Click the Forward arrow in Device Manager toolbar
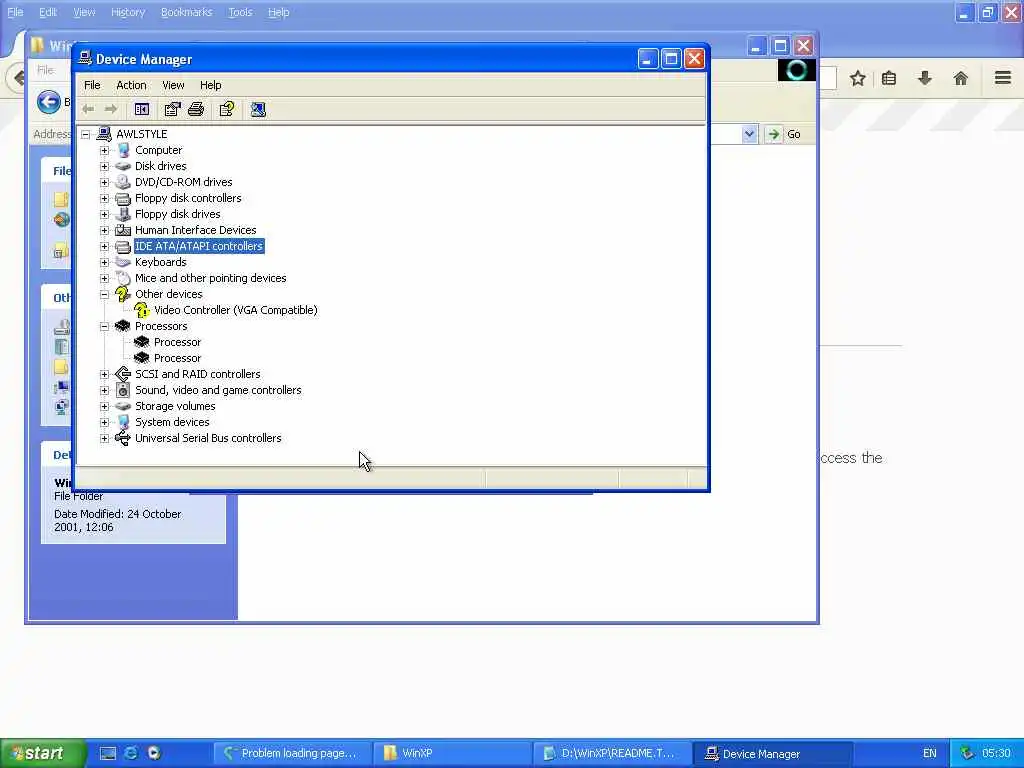Viewport: 1024px width, 768px height. [x=111, y=110]
